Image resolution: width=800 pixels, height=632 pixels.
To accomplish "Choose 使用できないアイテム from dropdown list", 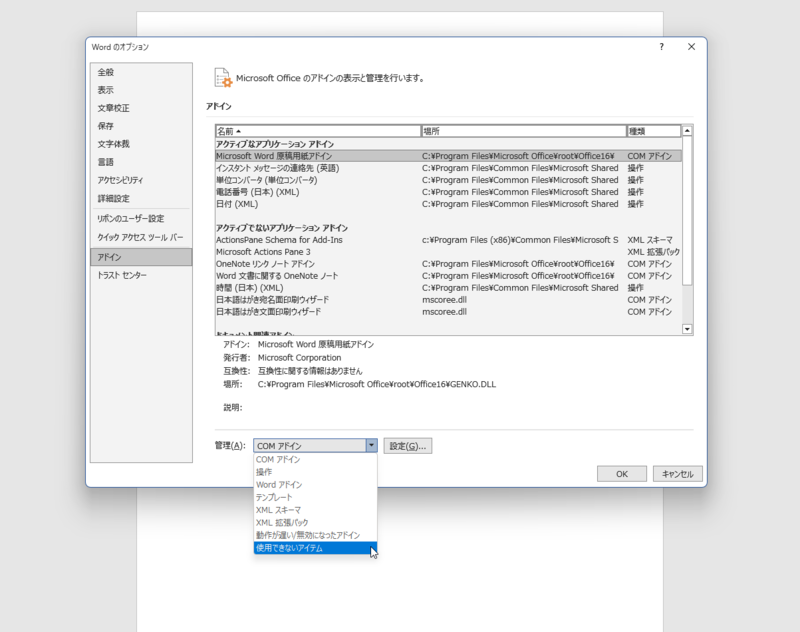I will click(x=315, y=548).
